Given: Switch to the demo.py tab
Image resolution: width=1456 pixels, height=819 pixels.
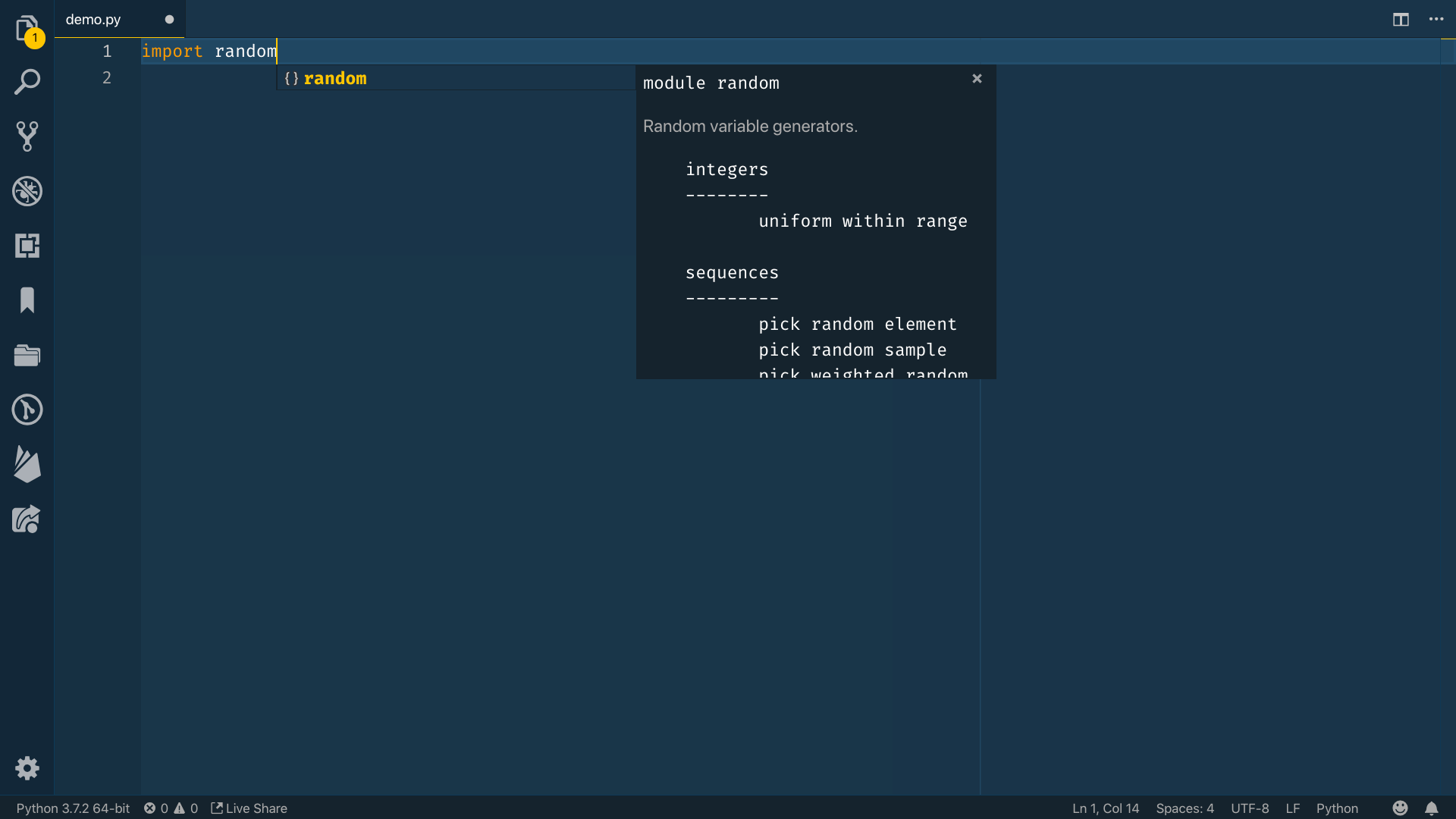Looking at the screenshot, I should tap(93, 19).
